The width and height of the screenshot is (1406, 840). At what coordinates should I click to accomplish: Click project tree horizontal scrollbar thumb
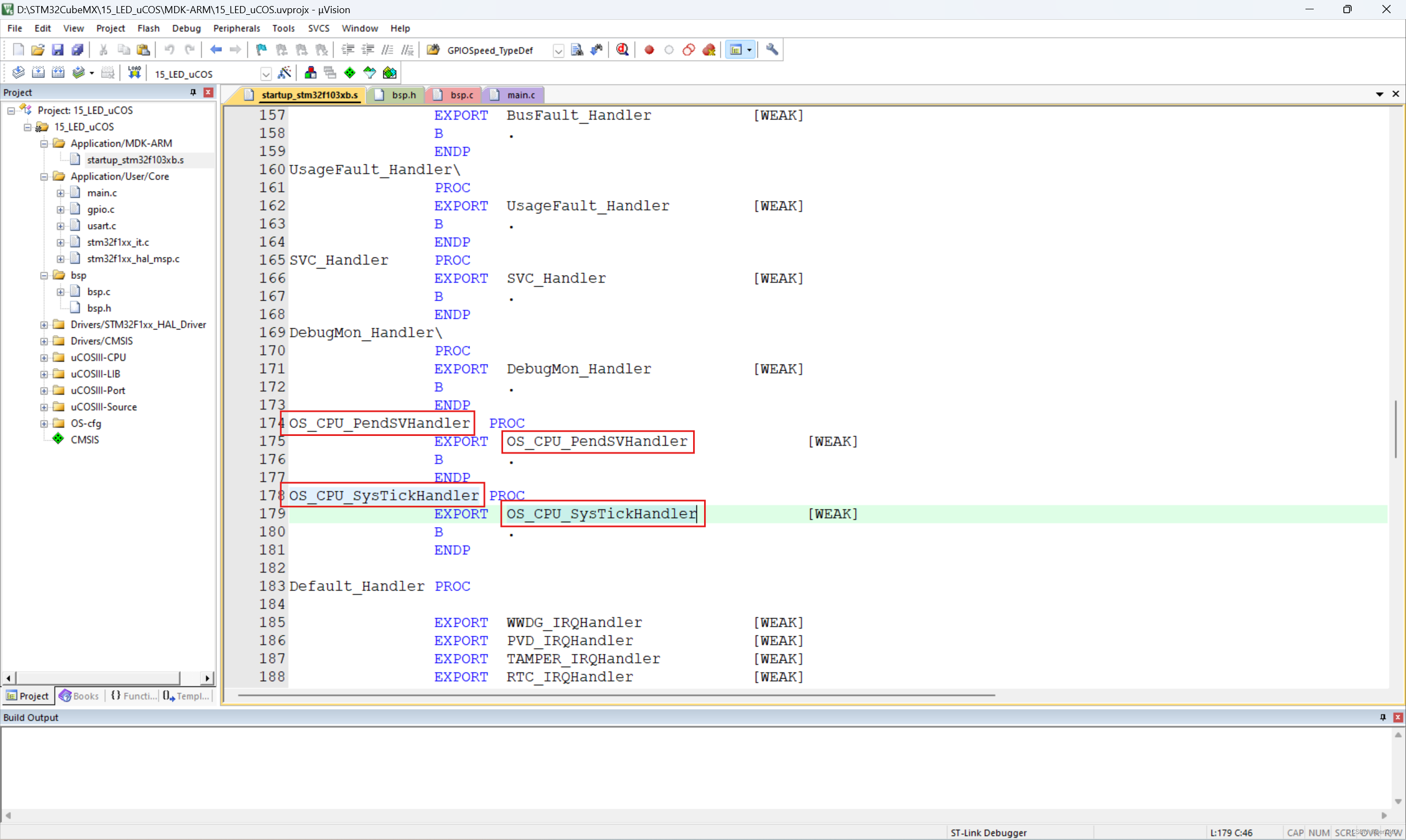tap(98, 677)
